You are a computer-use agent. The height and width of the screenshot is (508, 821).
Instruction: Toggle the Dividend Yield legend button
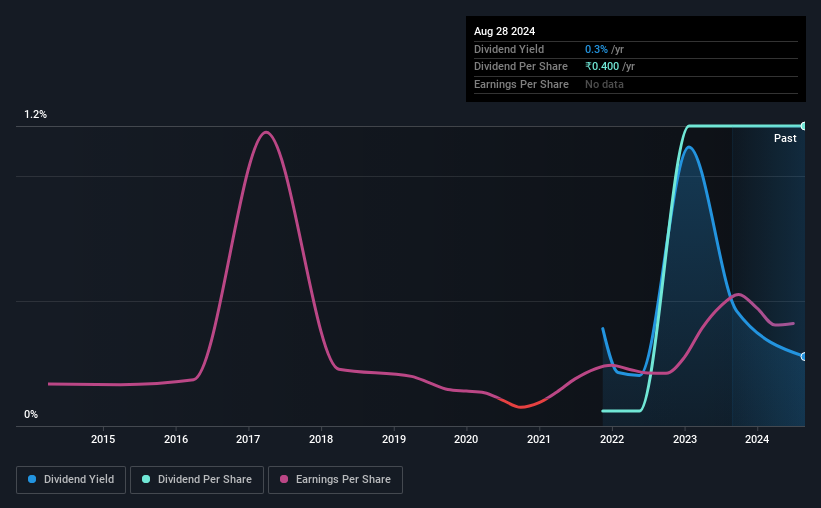tap(72, 480)
